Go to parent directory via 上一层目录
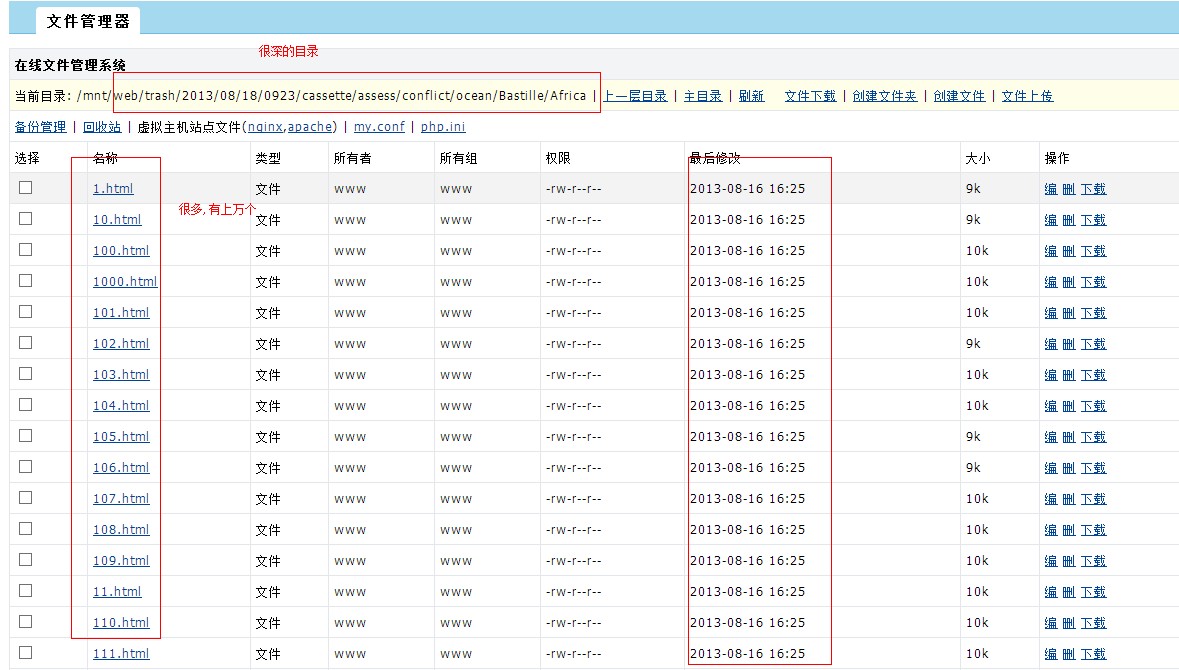The height and width of the screenshot is (670, 1179). coord(635,96)
